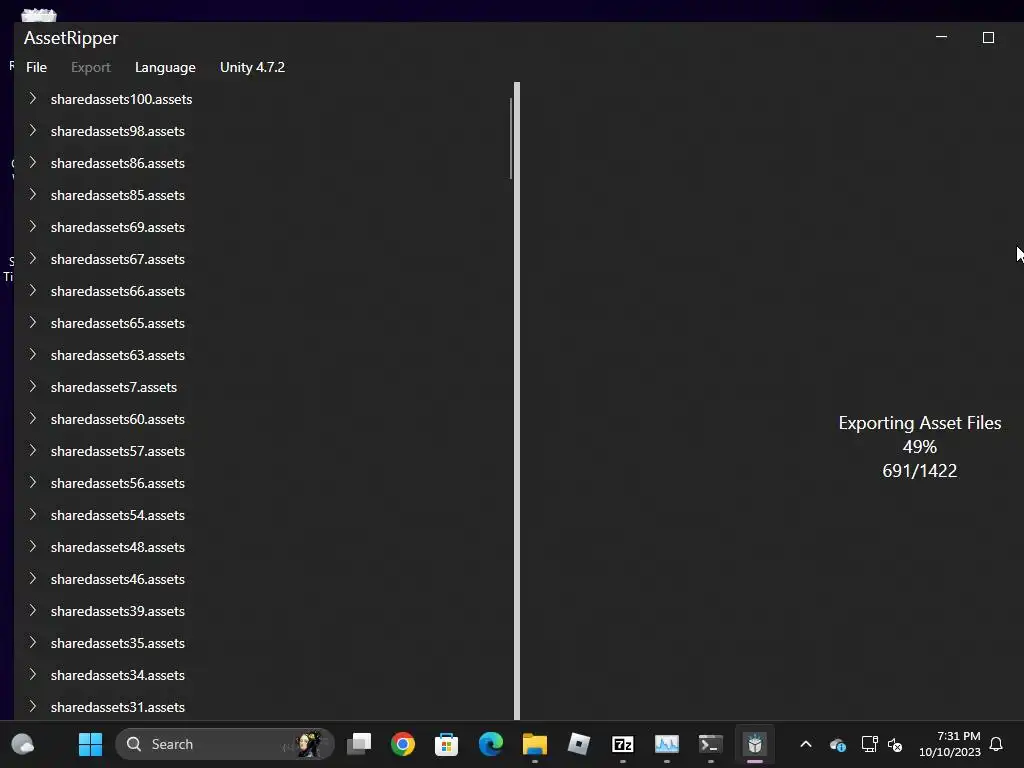Open notifications bell icon
This screenshot has height=768, width=1024.
(x=996, y=744)
